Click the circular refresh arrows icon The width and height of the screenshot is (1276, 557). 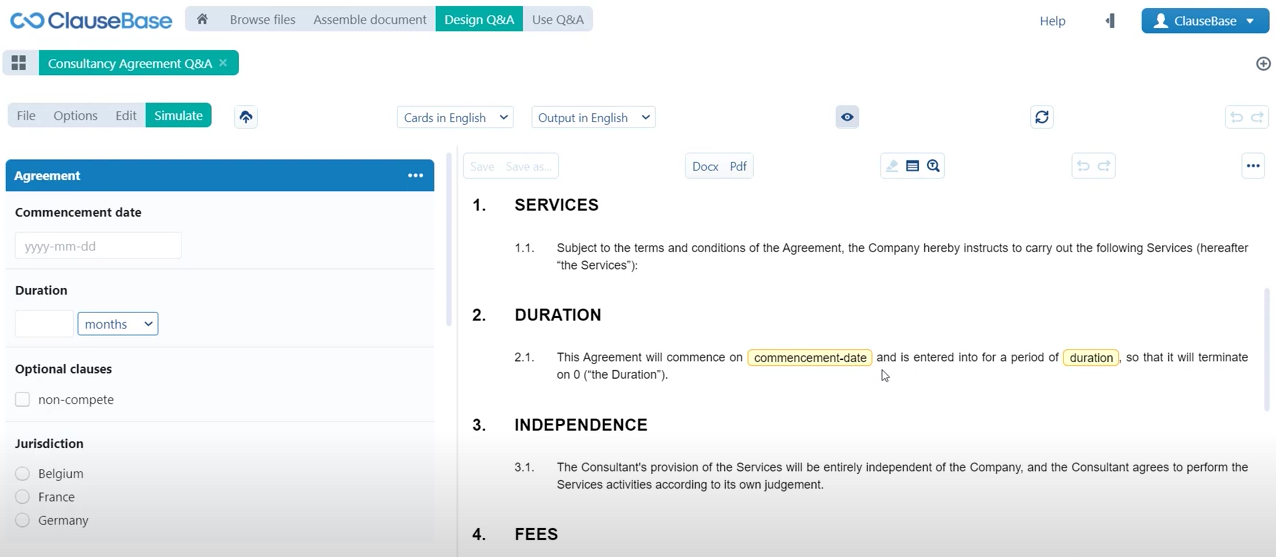point(1042,117)
